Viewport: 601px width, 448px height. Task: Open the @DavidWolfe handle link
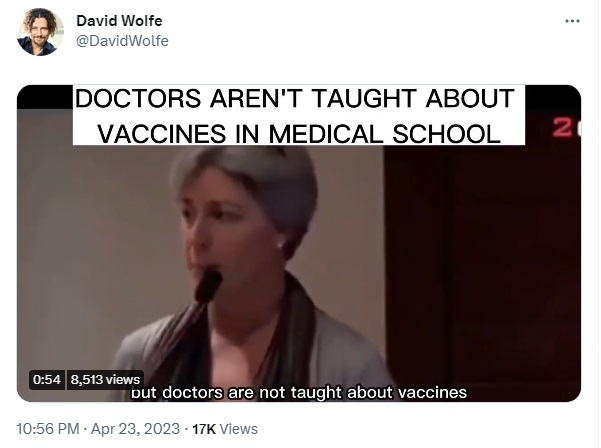pos(122,41)
